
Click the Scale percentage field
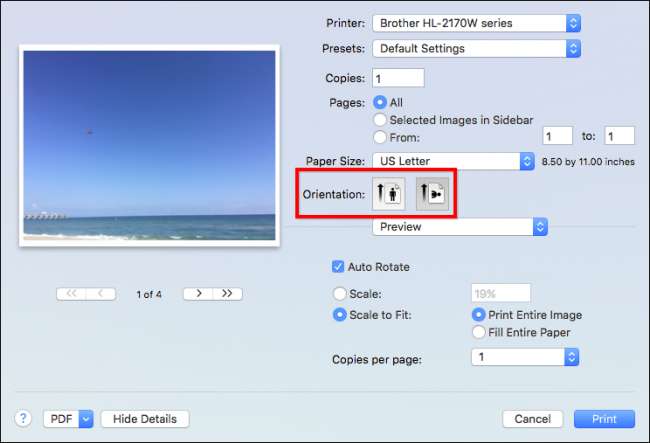[501, 293]
